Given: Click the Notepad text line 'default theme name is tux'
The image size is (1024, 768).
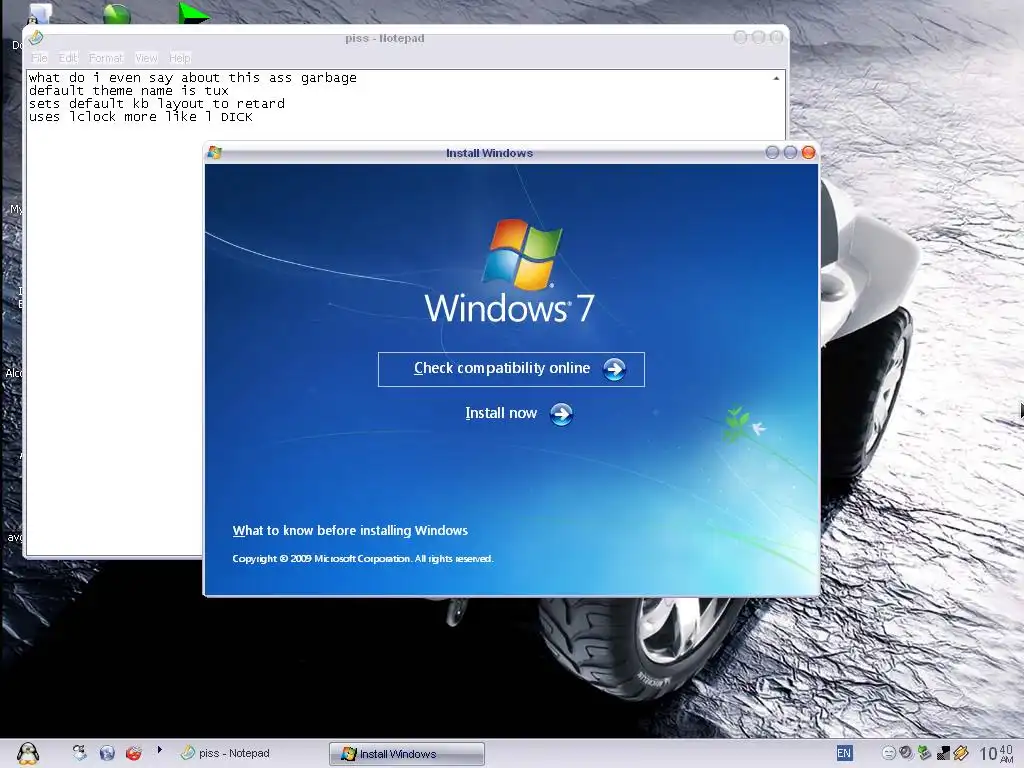Looking at the screenshot, I should click(129, 91).
